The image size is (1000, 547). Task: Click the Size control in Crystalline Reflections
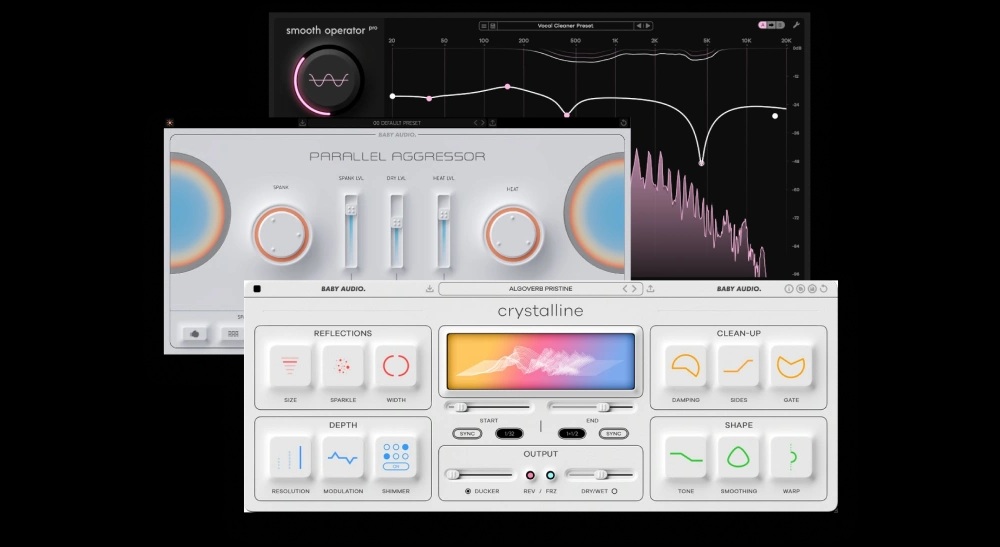coord(290,366)
